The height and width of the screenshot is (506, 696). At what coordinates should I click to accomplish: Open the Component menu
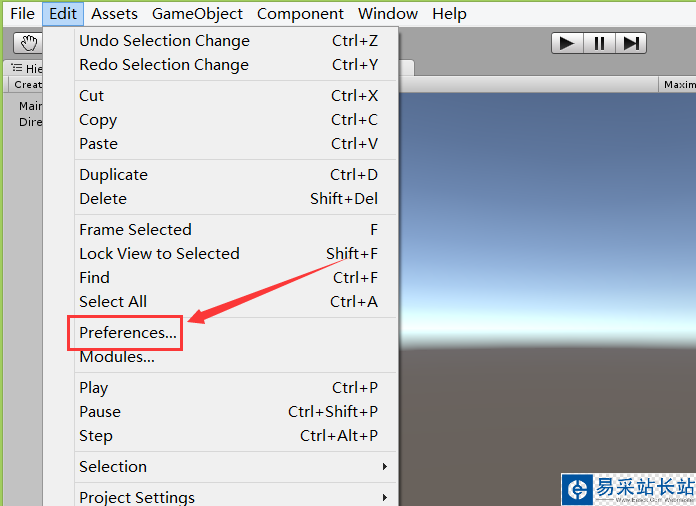[300, 14]
